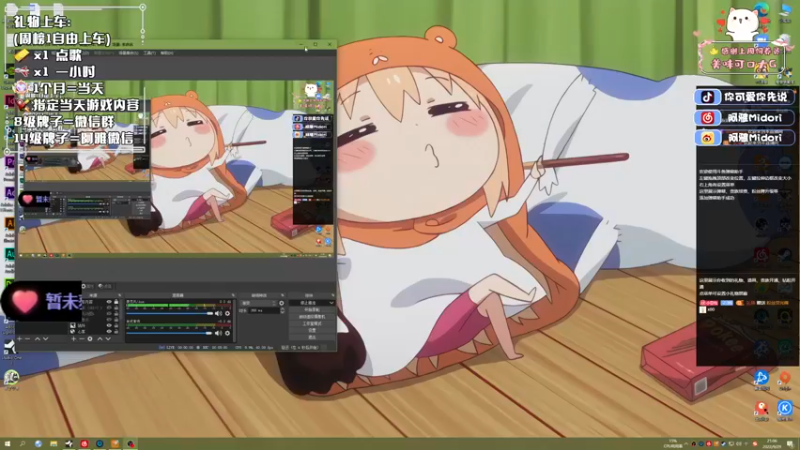Toggle the lock of the first source
The height and width of the screenshot is (450, 800).
(116, 302)
